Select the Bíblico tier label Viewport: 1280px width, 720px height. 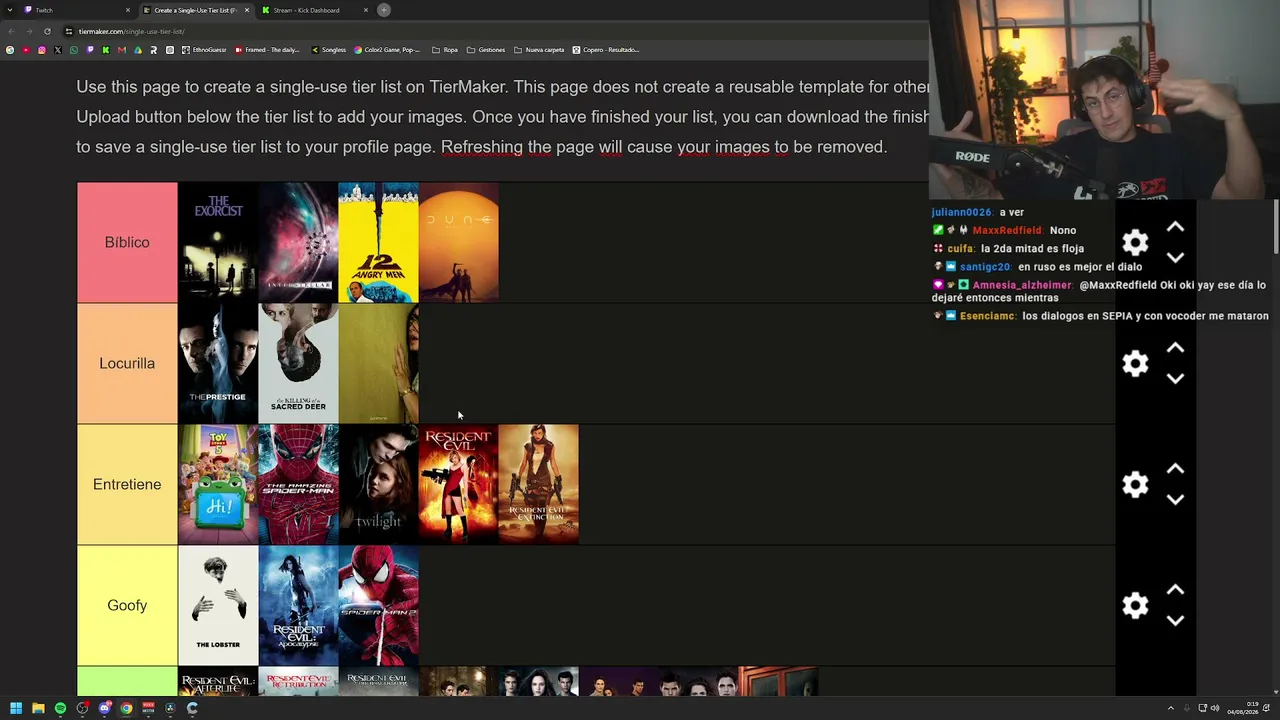(x=127, y=243)
